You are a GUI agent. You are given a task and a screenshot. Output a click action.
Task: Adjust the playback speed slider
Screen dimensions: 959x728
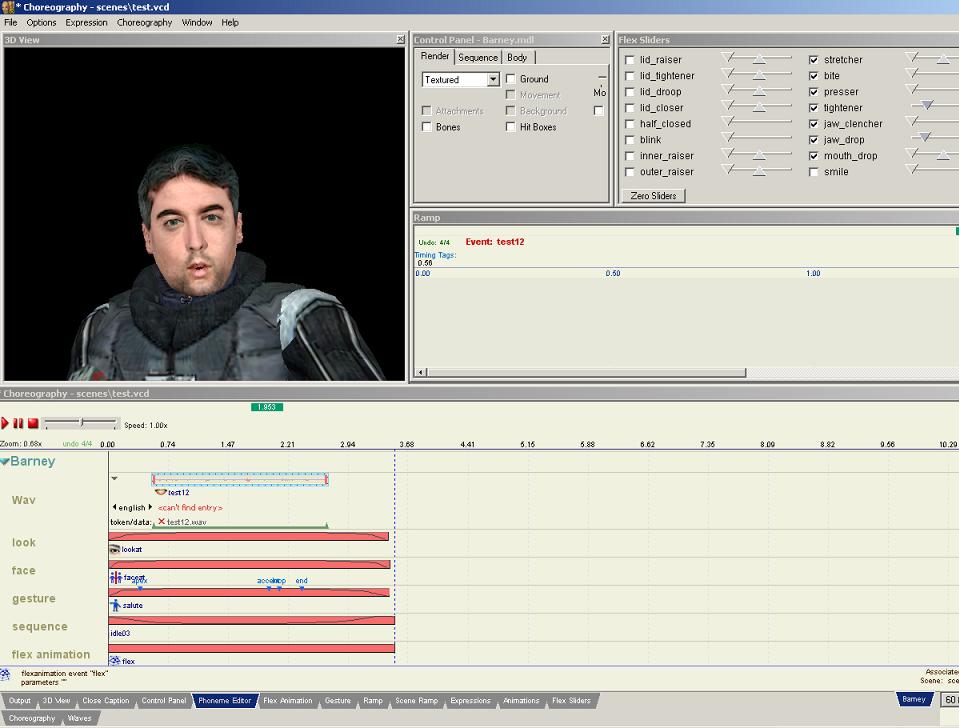click(81, 423)
